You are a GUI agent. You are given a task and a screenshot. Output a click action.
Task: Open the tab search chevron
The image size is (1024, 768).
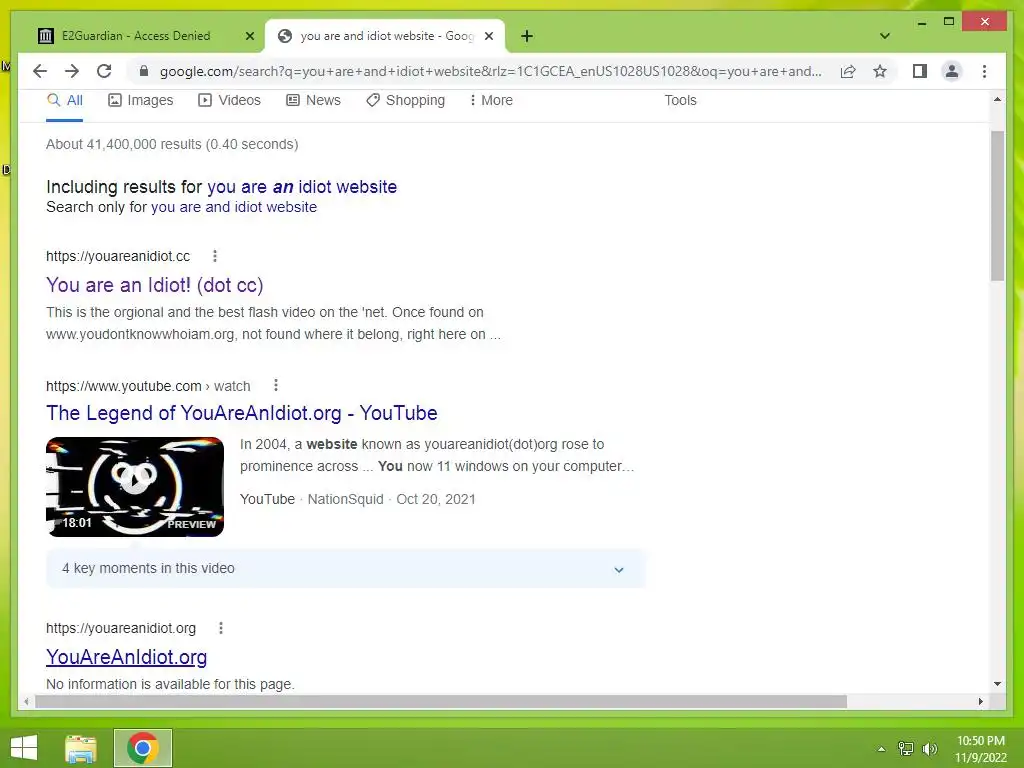point(885,36)
